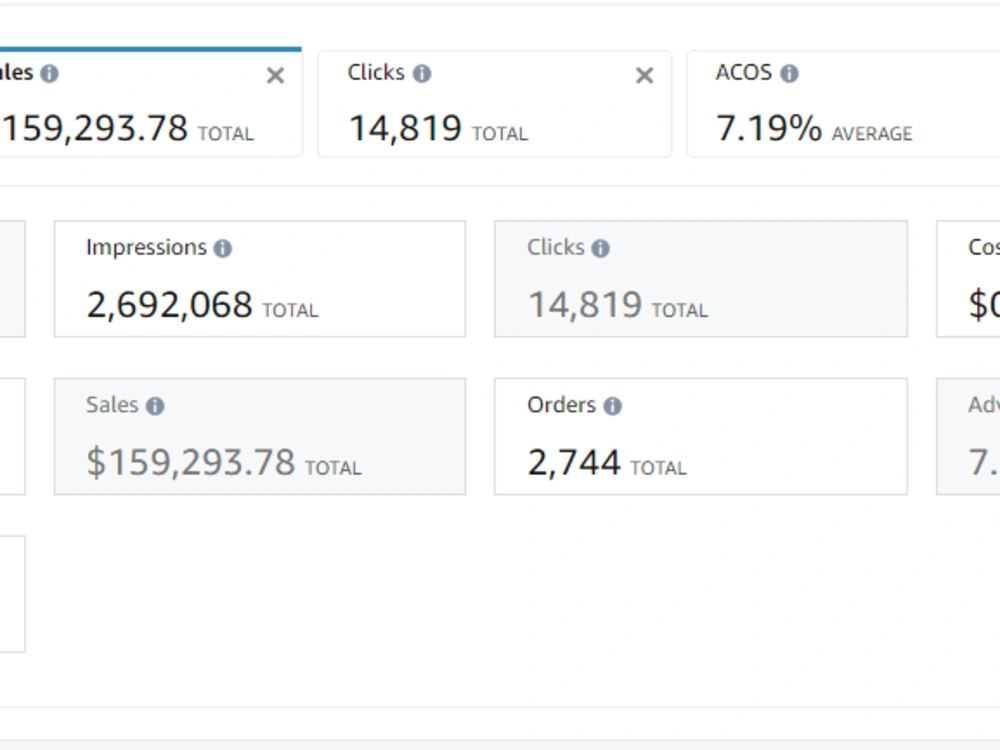Click the 7.19% ACOS average value
Viewport: 1000px width, 750px height.
[768, 128]
